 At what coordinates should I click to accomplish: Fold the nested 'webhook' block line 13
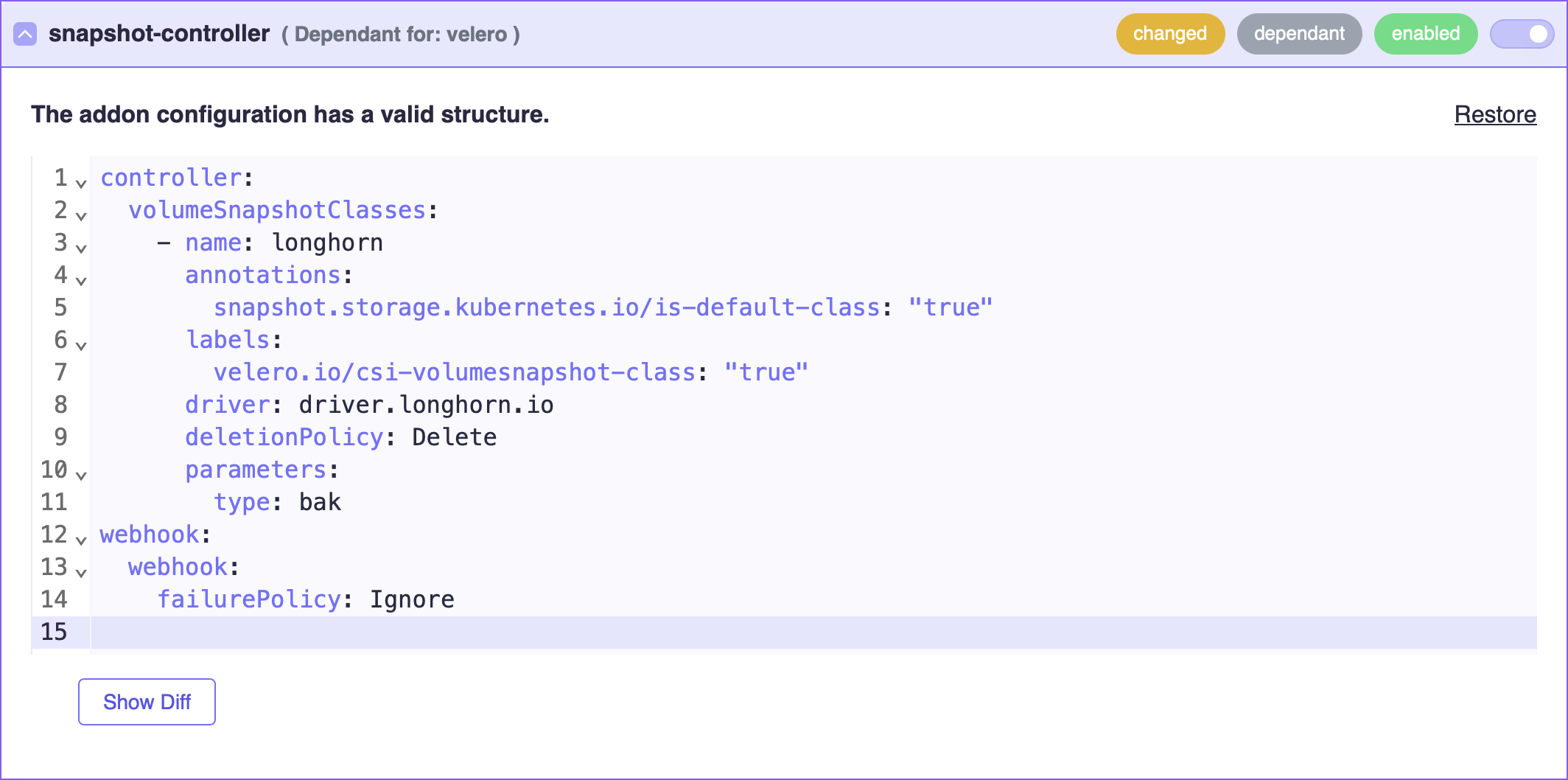81,572
